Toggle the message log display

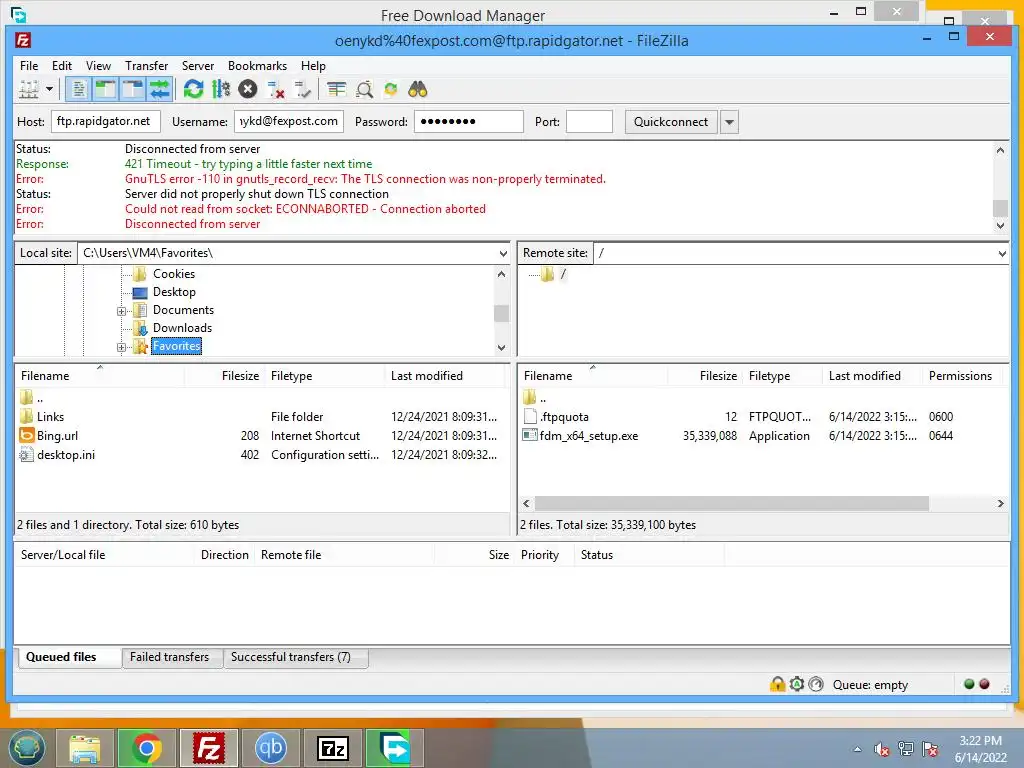point(78,89)
